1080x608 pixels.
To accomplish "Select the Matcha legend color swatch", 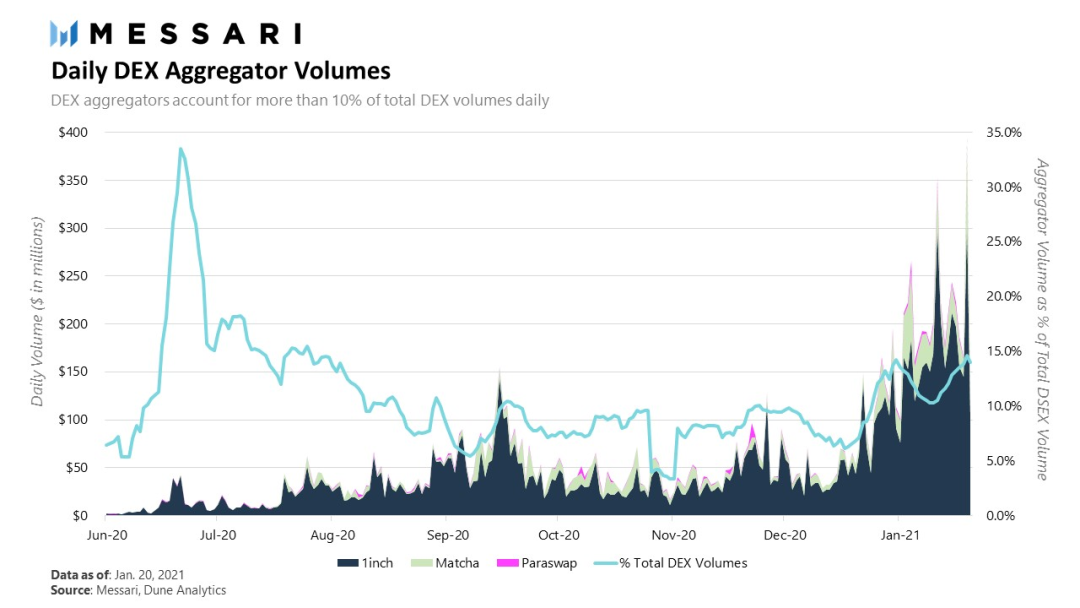I will tap(422, 563).
